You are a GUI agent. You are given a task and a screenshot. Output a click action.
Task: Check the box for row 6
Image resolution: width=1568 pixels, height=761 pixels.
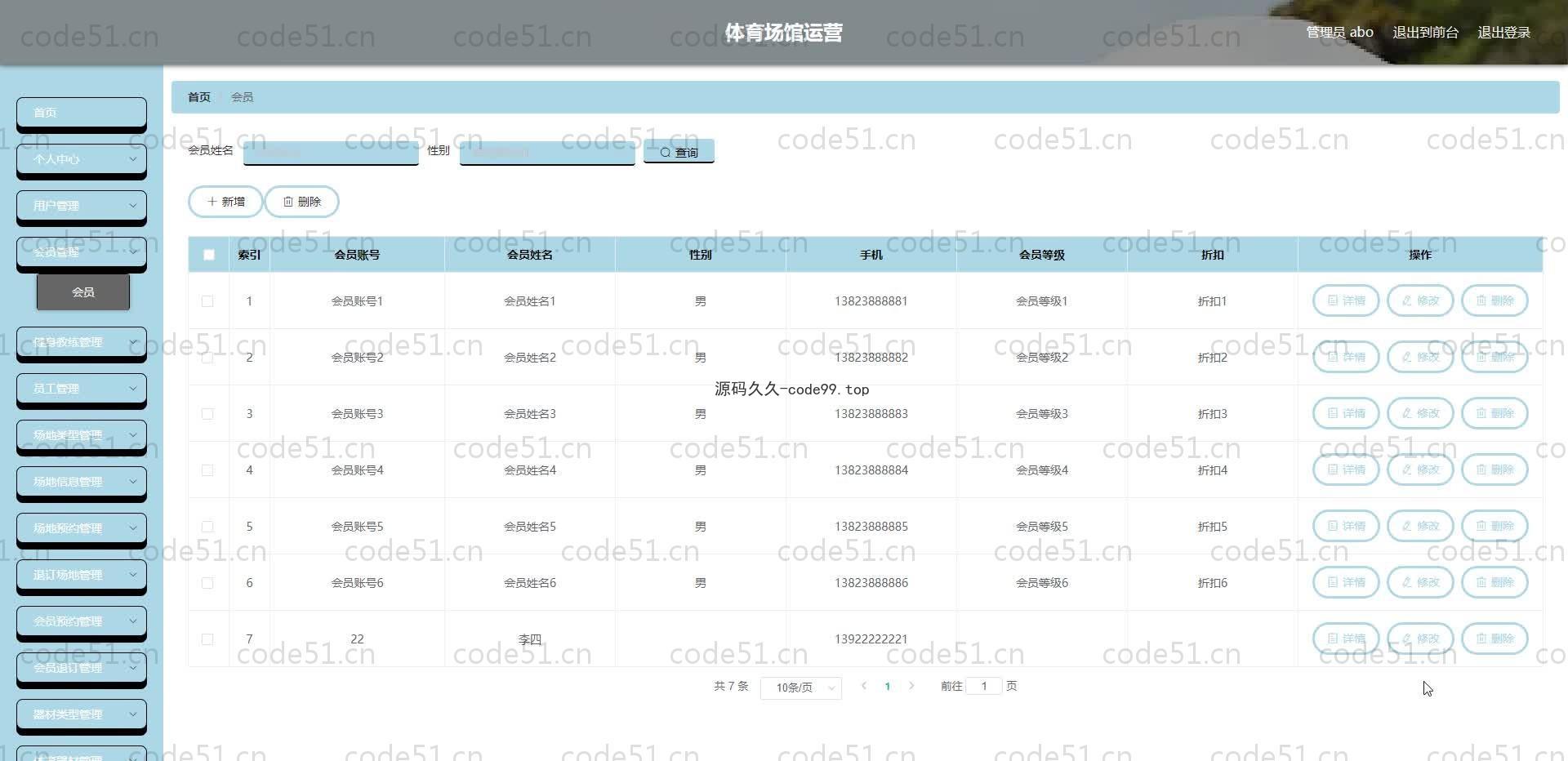point(207,583)
